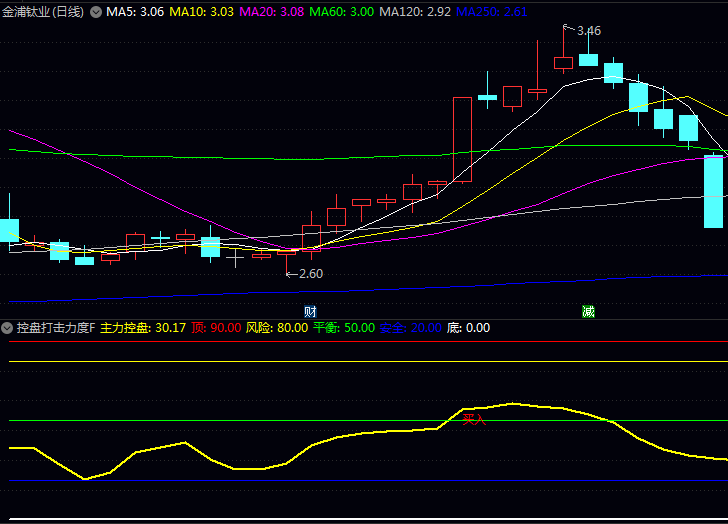728x524 pixels.
Task: Click the red 买入 buy signal marker
Action: click(474, 419)
